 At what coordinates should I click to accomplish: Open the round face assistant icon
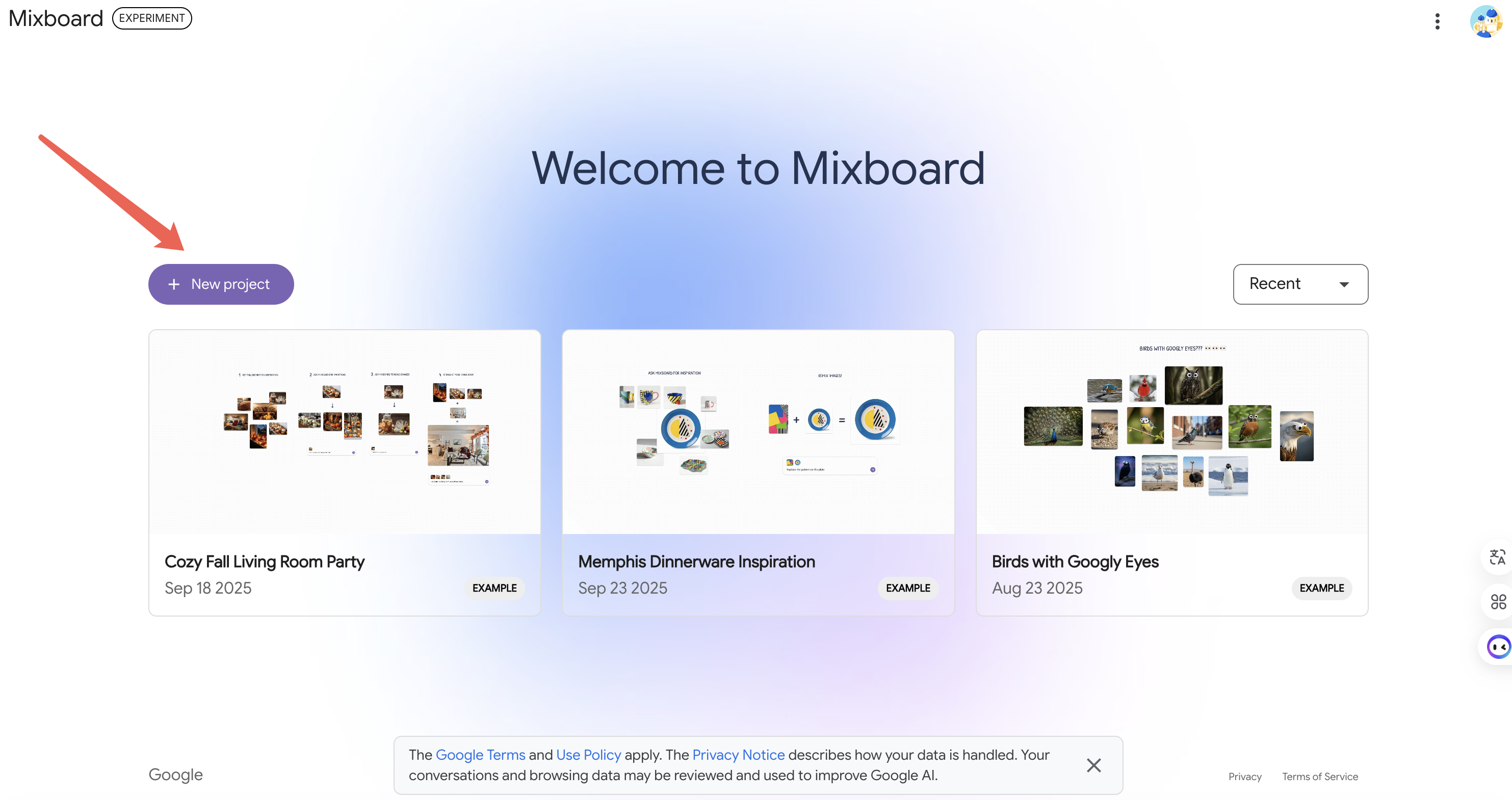[1499, 647]
